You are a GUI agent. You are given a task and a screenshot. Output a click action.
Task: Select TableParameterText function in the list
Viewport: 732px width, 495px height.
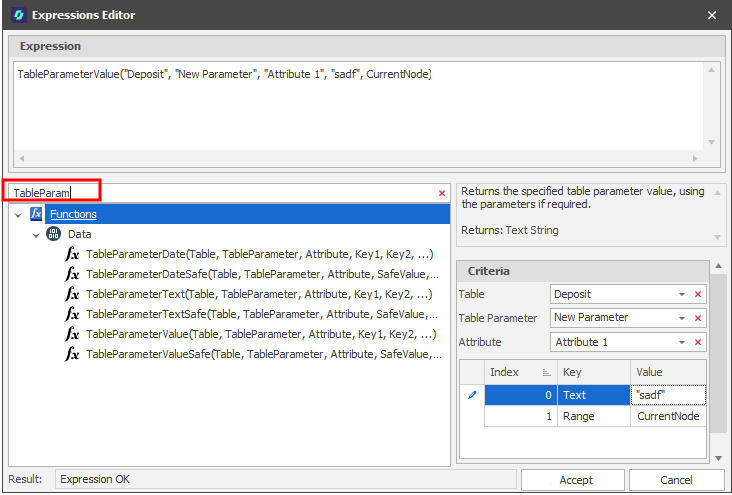pos(258,294)
